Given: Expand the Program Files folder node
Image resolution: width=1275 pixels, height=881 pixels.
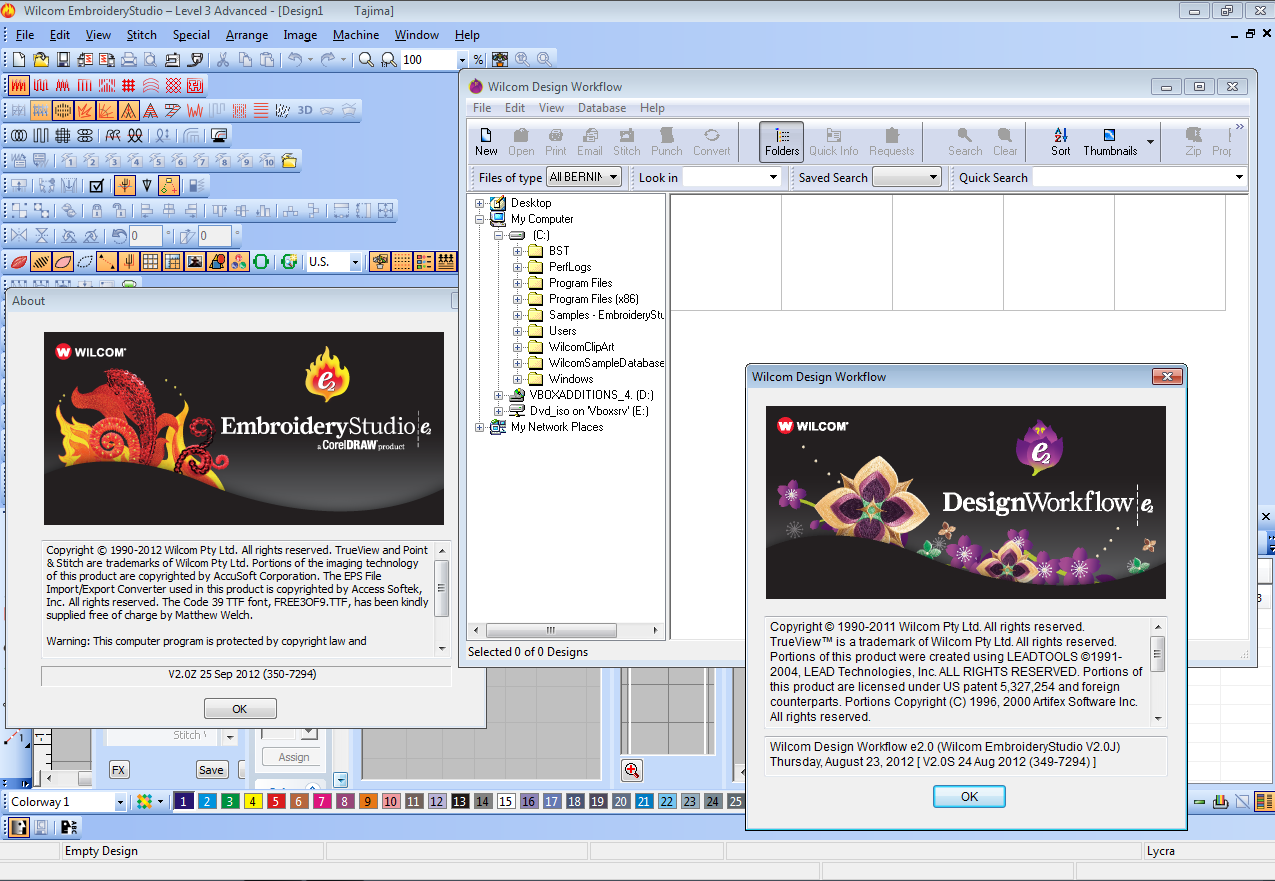Looking at the screenshot, I should pos(518,283).
